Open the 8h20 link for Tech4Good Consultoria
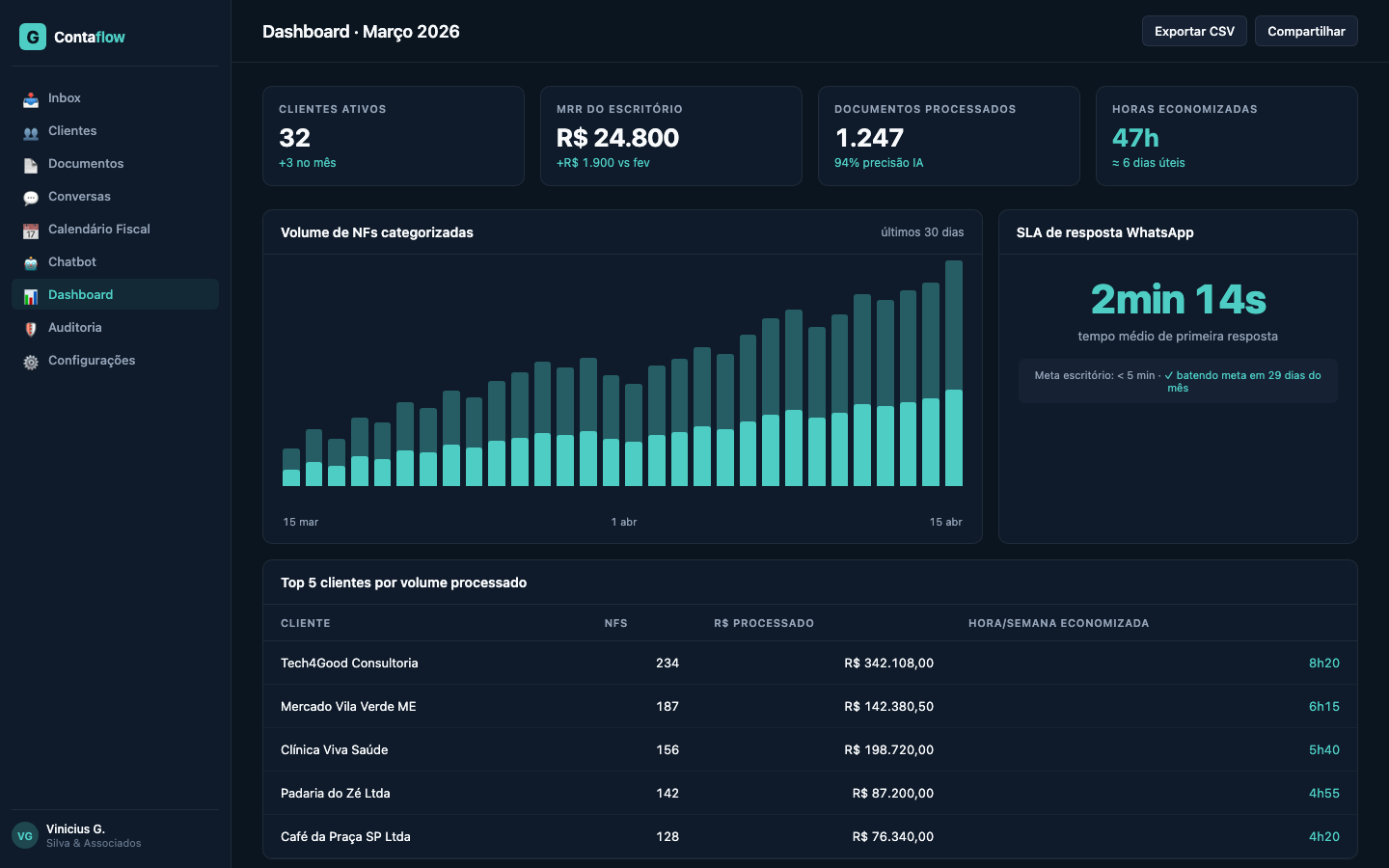Image resolution: width=1389 pixels, height=868 pixels. (1324, 663)
